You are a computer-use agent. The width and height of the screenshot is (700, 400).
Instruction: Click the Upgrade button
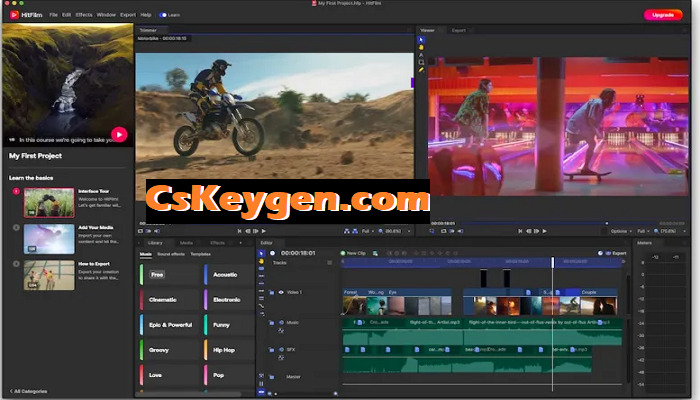(663, 15)
